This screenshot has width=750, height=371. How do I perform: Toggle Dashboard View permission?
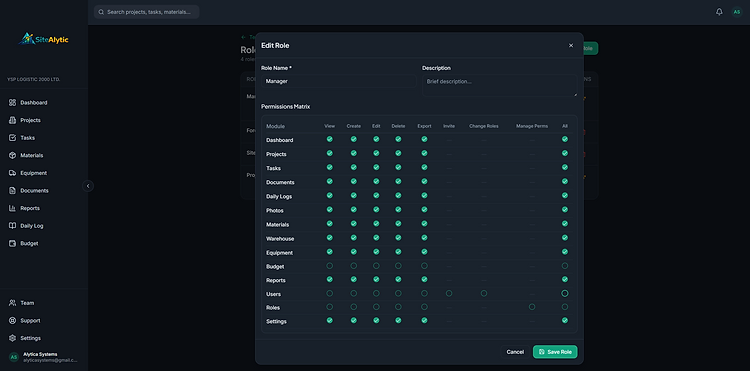(x=330, y=139)
